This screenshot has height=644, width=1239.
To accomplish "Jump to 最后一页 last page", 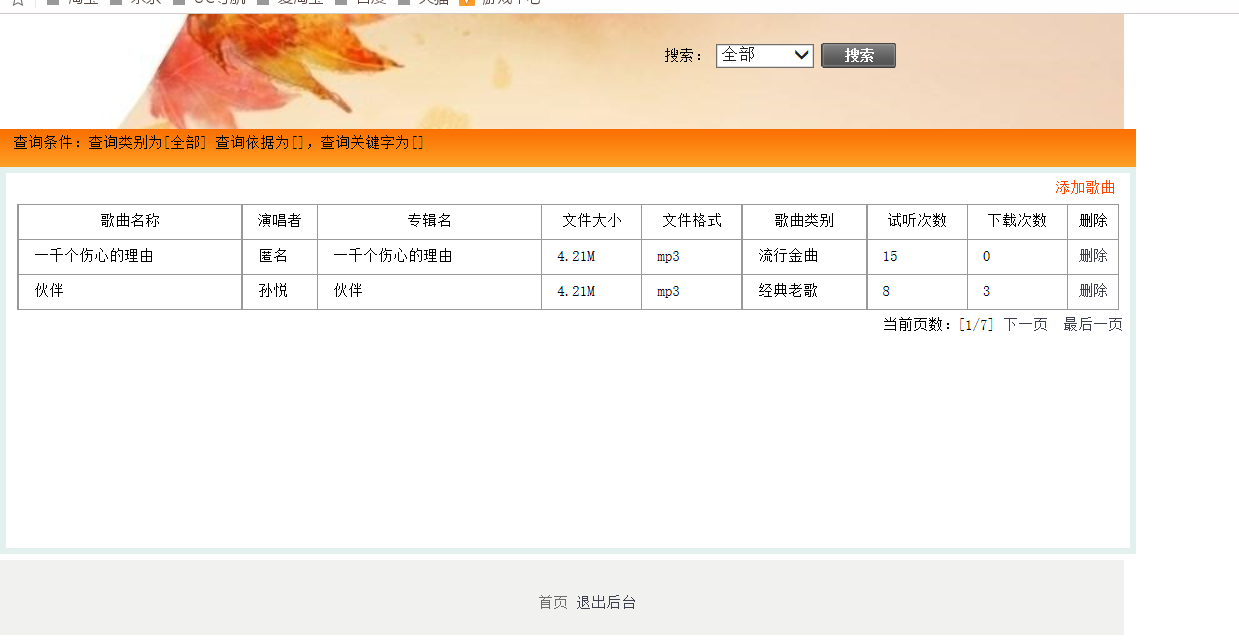I will (x=1093, y=325).
